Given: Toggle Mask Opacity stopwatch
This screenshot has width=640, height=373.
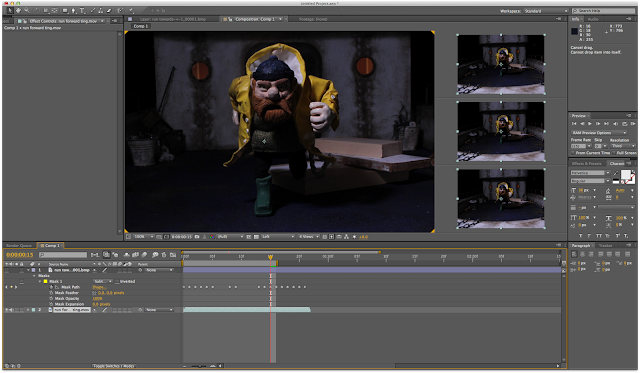Looking at the screenshot, I should click(51, 298).
